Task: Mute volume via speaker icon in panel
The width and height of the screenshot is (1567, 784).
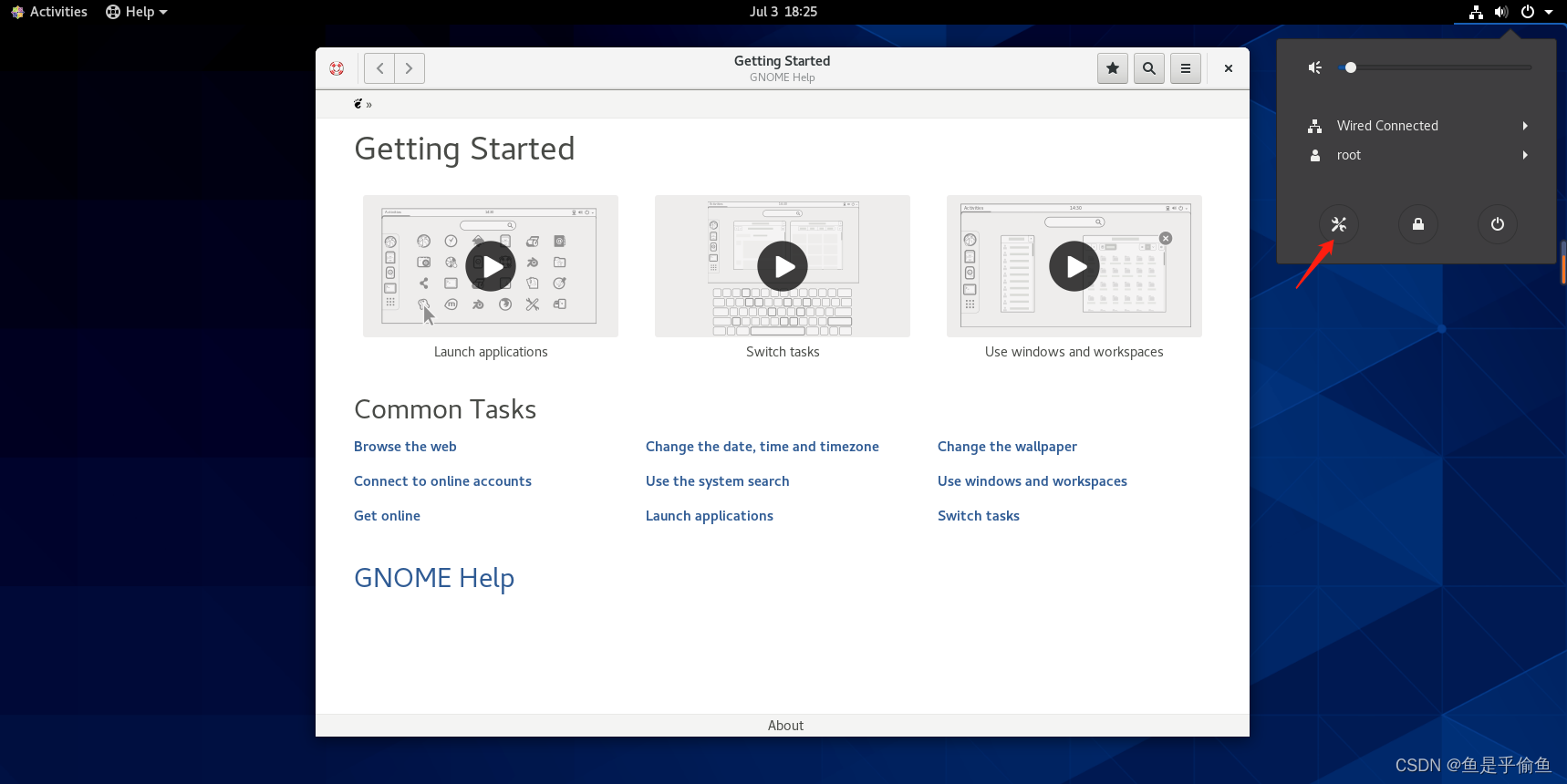Action: [x=1315, y=67]
